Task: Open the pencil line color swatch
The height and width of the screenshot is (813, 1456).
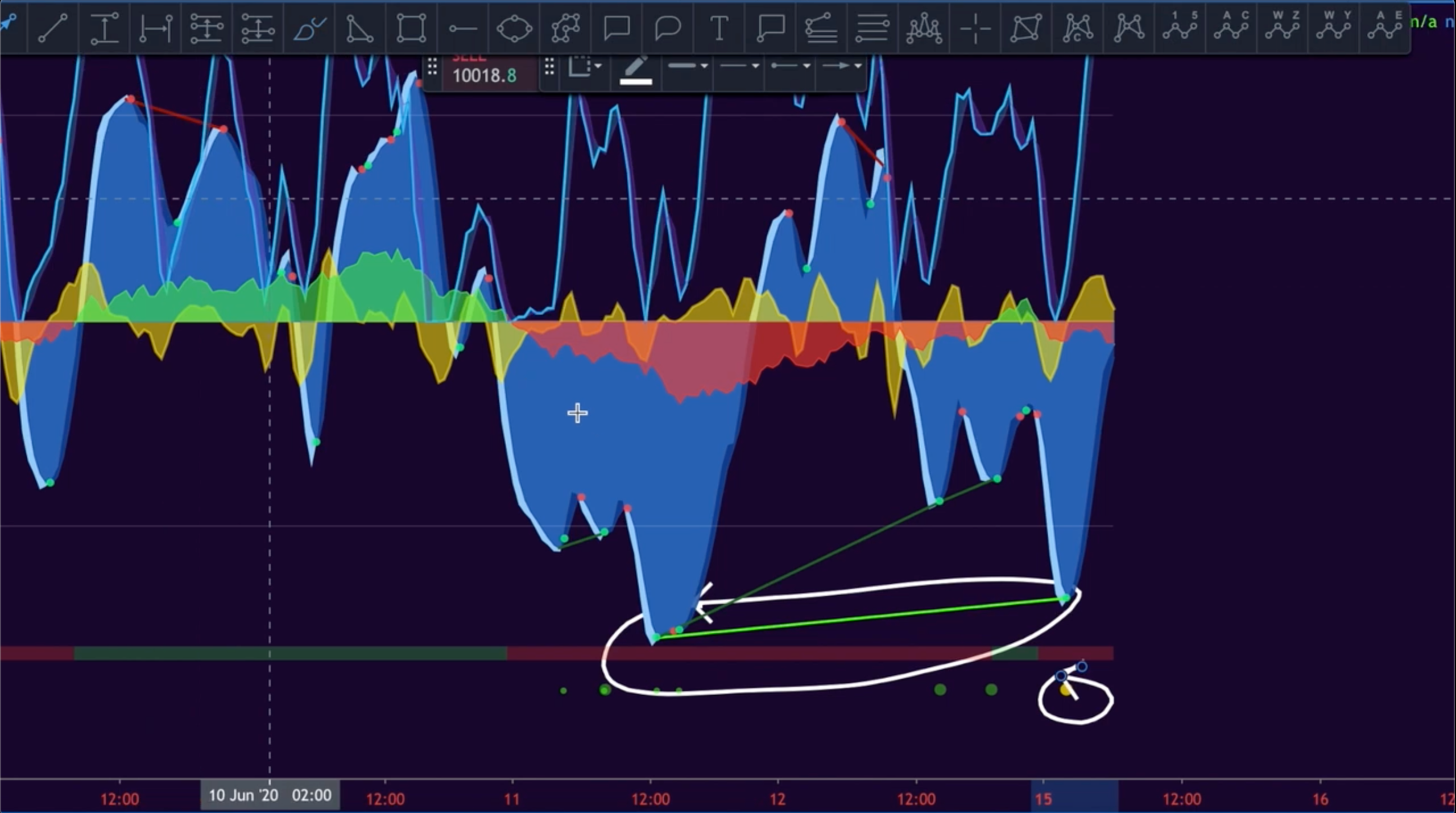Action: [635, 72]
